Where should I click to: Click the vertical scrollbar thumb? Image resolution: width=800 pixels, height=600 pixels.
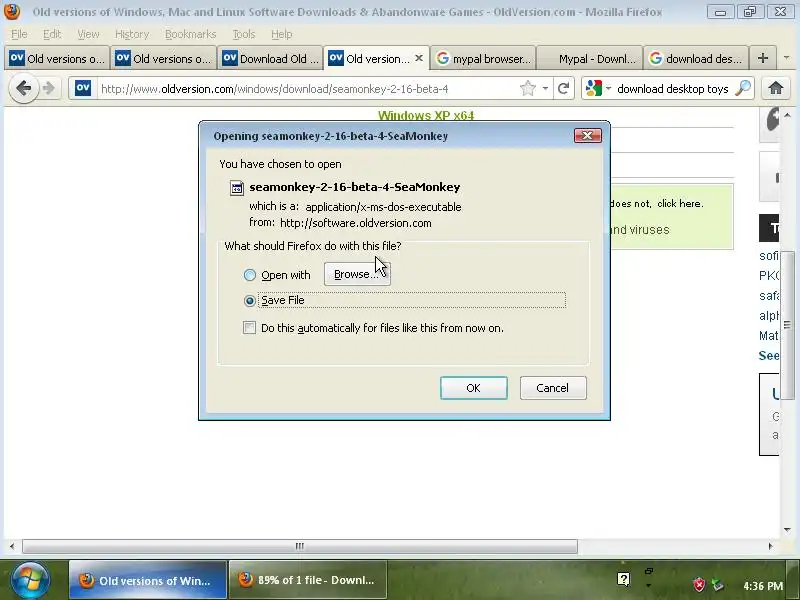pos(787,324)
